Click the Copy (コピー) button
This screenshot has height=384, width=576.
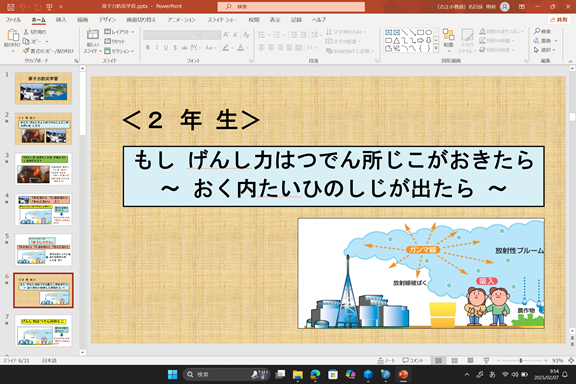coord(34,41)
